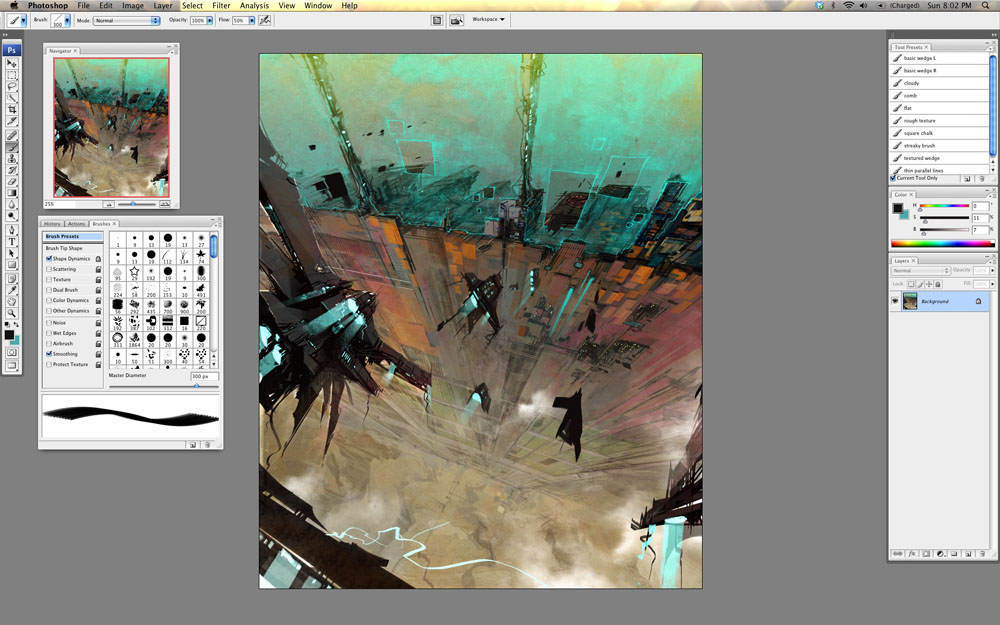
Task: Open the Layers blend mode dropdown
Action: (x=921, y=270)
